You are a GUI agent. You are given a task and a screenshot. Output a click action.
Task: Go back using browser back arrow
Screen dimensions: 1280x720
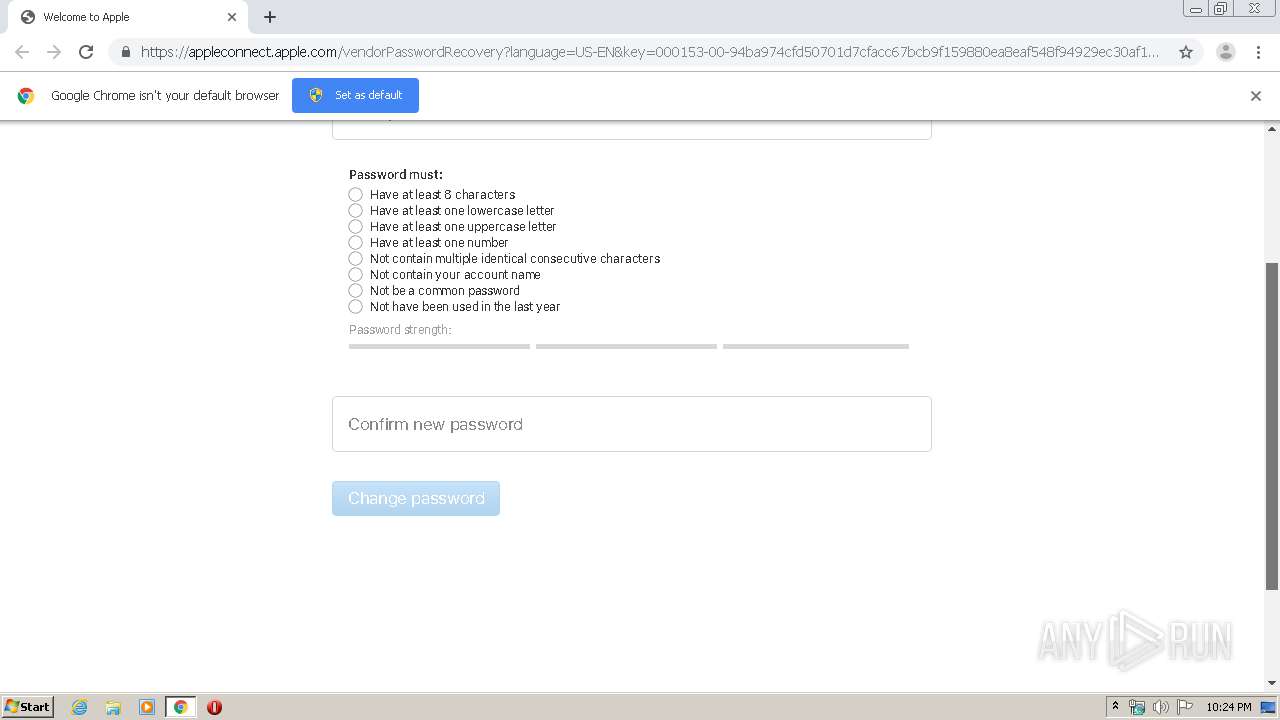click(x=22, y=52)
